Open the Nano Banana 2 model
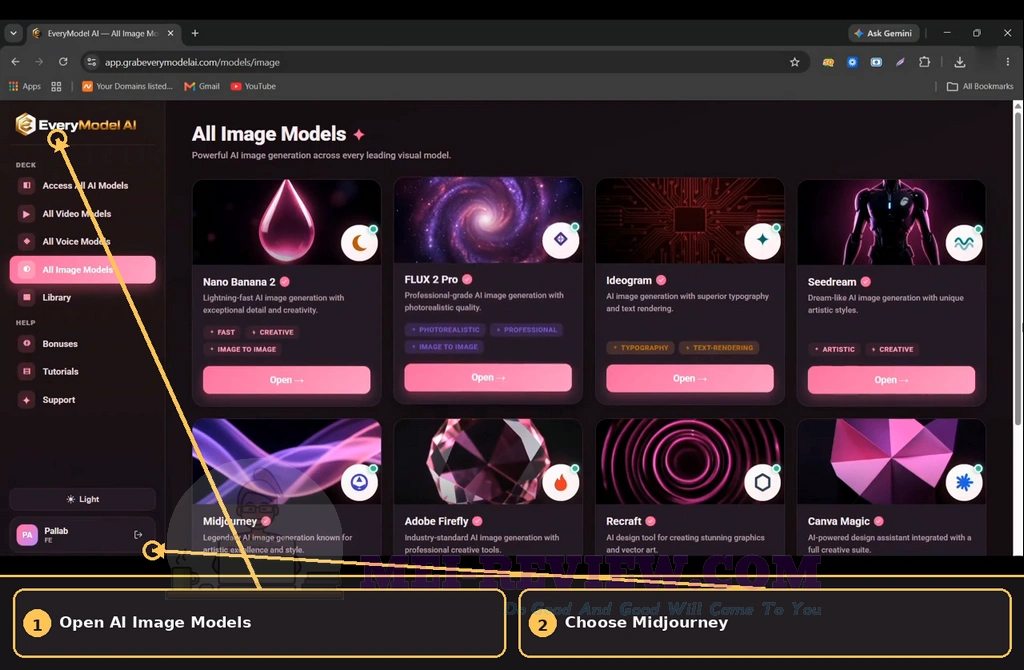Viewport: 1024px width, 670px height. (x=287, y=380)
